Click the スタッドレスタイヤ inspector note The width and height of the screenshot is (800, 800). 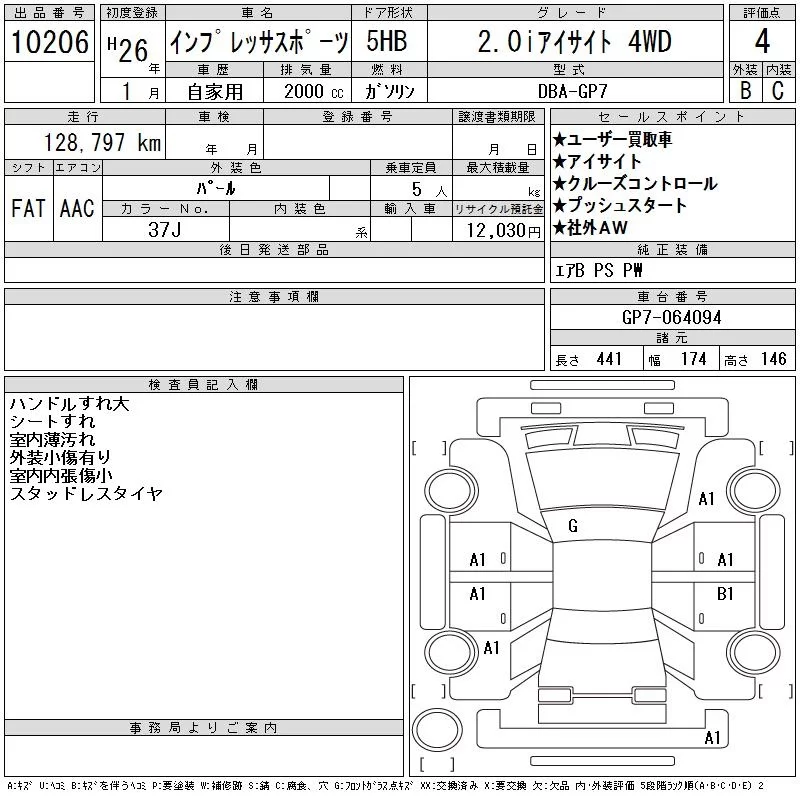click(x=85, y=494)
